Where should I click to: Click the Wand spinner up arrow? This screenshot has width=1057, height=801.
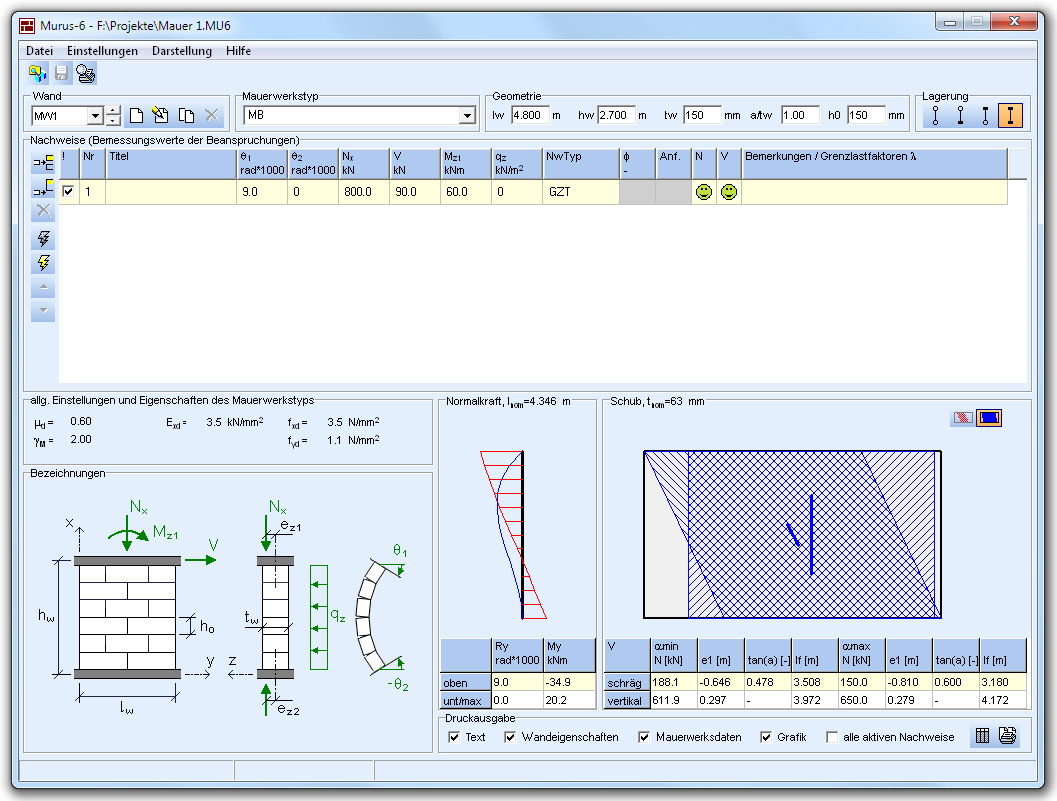113,111
